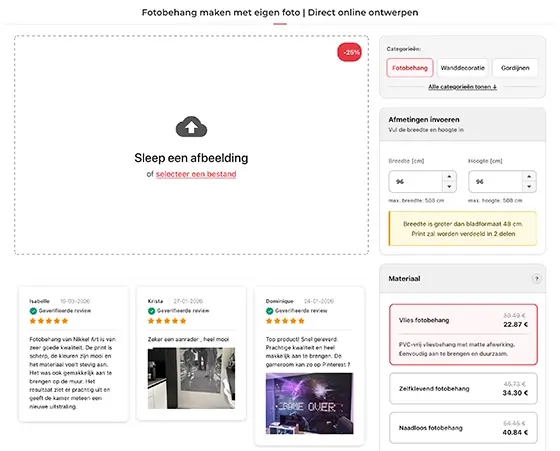Select the Wanddecoratie category
The width and height of the screenshot is (560, 451).
462,68
